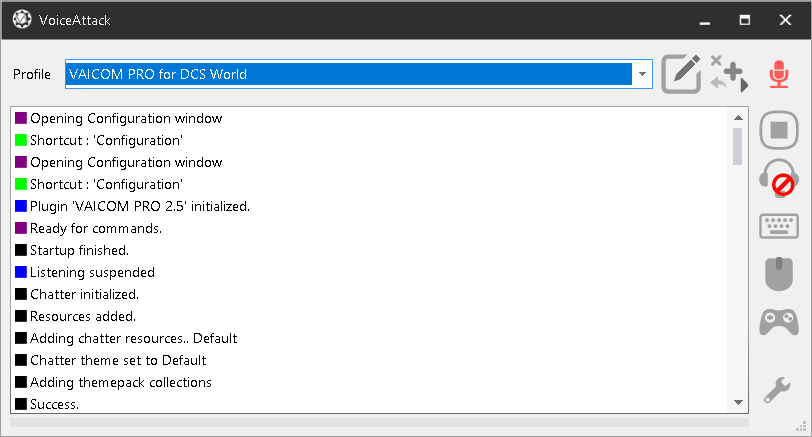Open the profile actions plus-arrow icon

pyautogui.click(x=729, y=74)
